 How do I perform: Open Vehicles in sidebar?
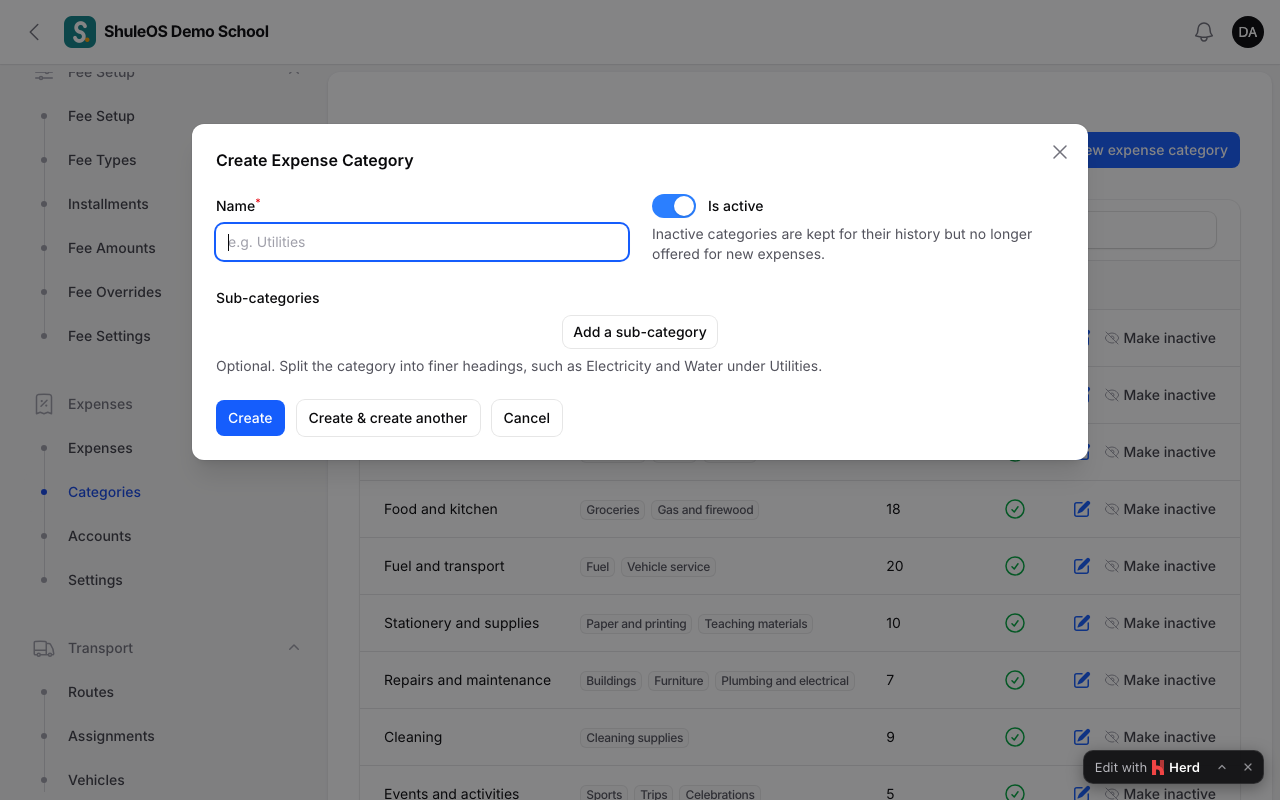click(x=96, y=780)
